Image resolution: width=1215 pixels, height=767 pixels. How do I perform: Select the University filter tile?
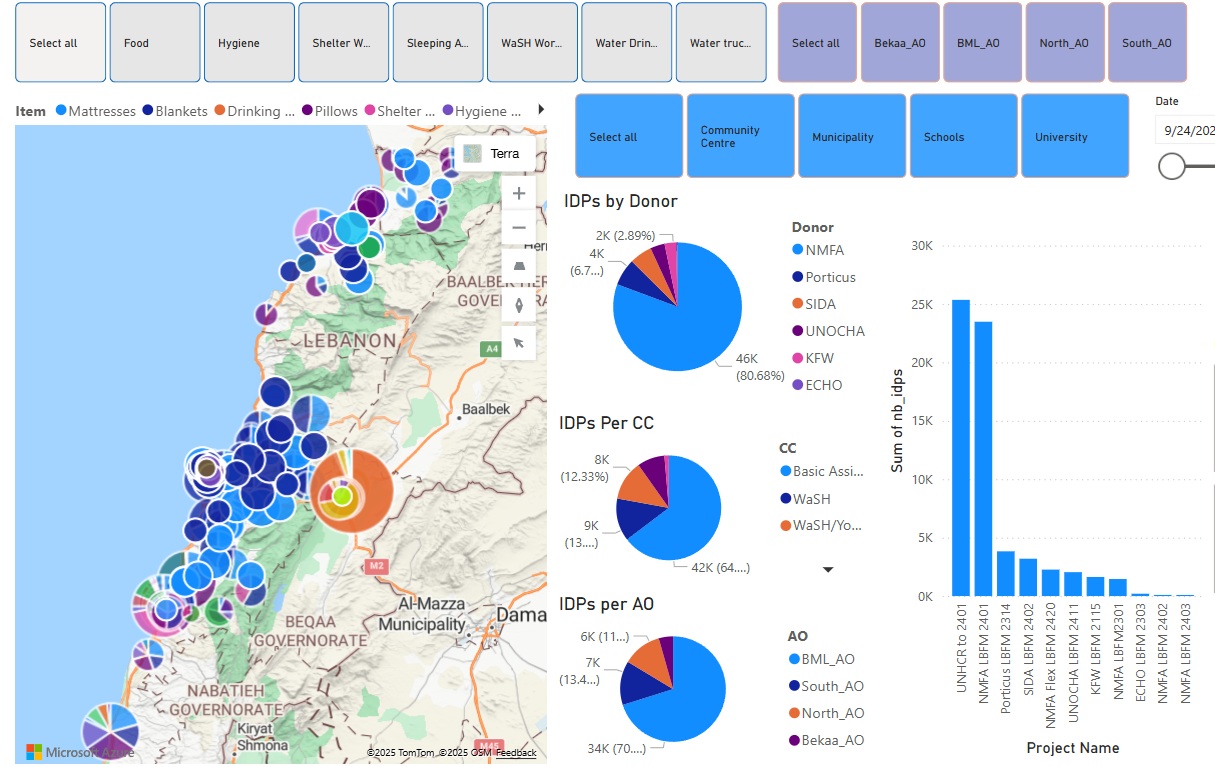1075,136
